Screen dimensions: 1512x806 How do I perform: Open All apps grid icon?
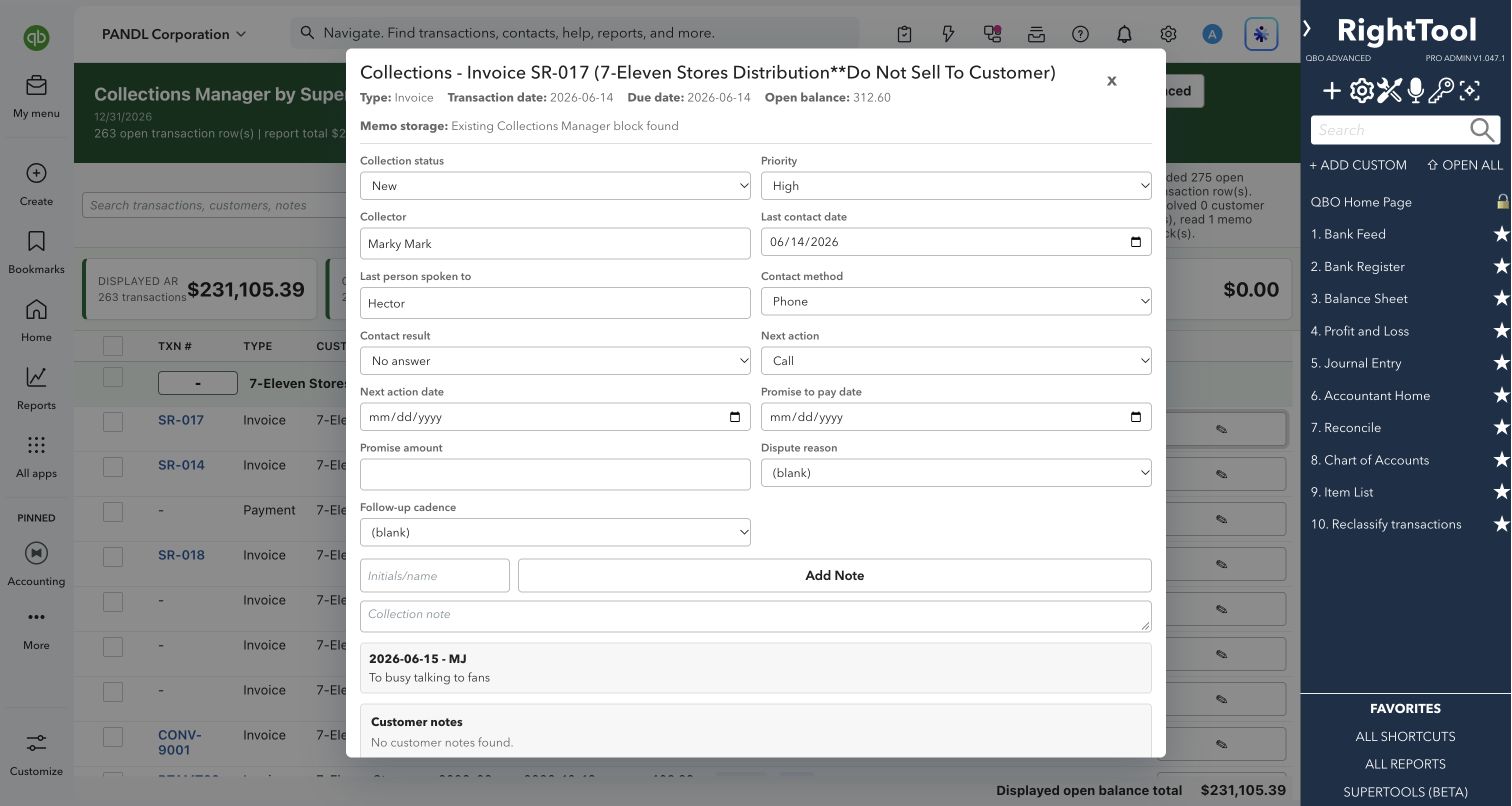pyautogui.click(x=36, y=445)
